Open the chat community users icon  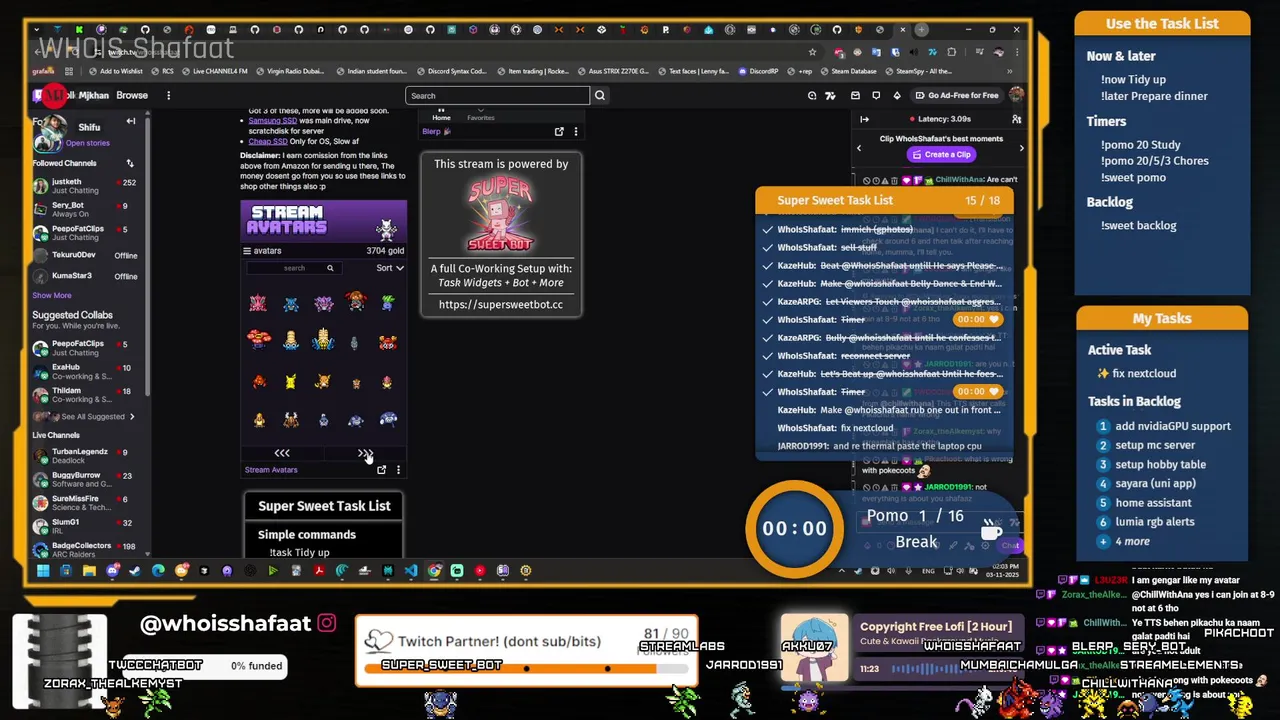[x=1016, y=119]
